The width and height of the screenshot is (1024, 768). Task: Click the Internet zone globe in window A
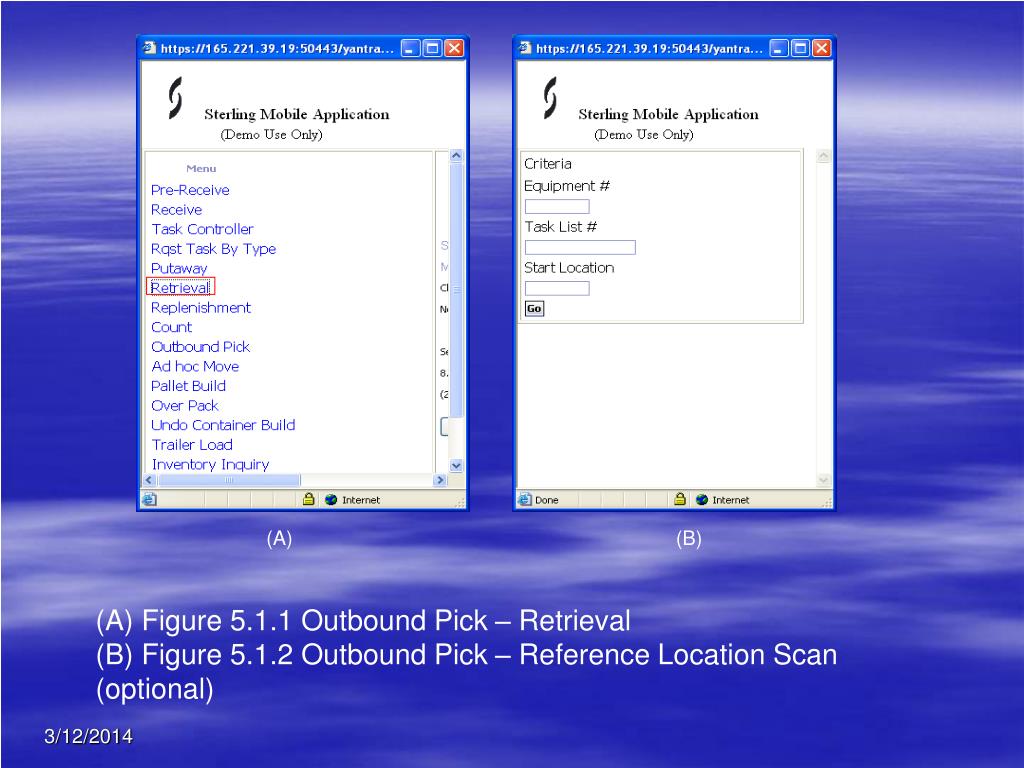coord(331,500)
